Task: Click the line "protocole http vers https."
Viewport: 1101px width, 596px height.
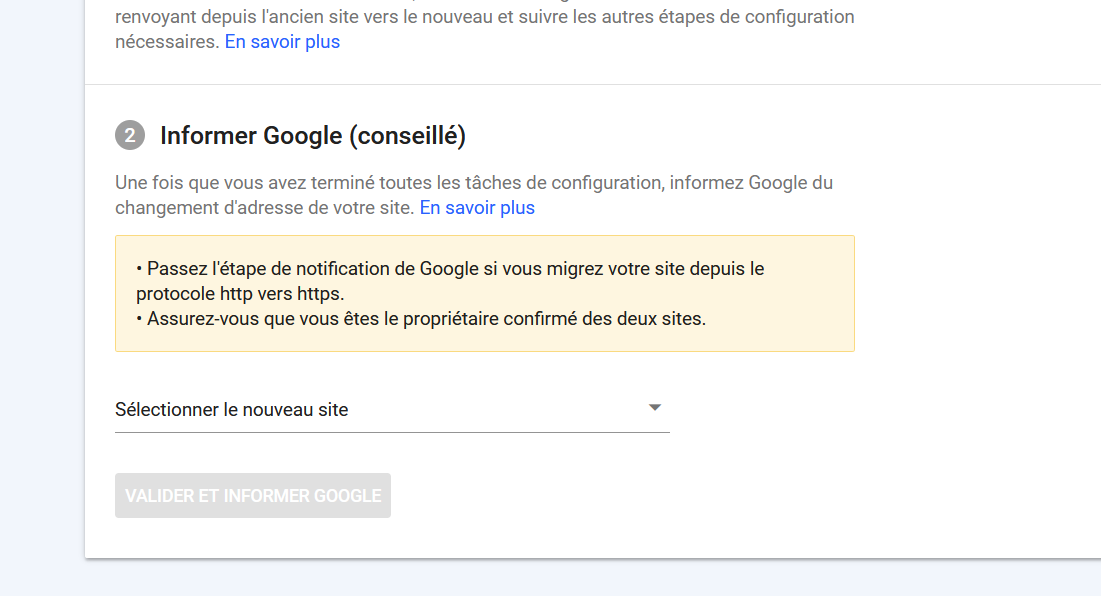Action: click(240, 294)
